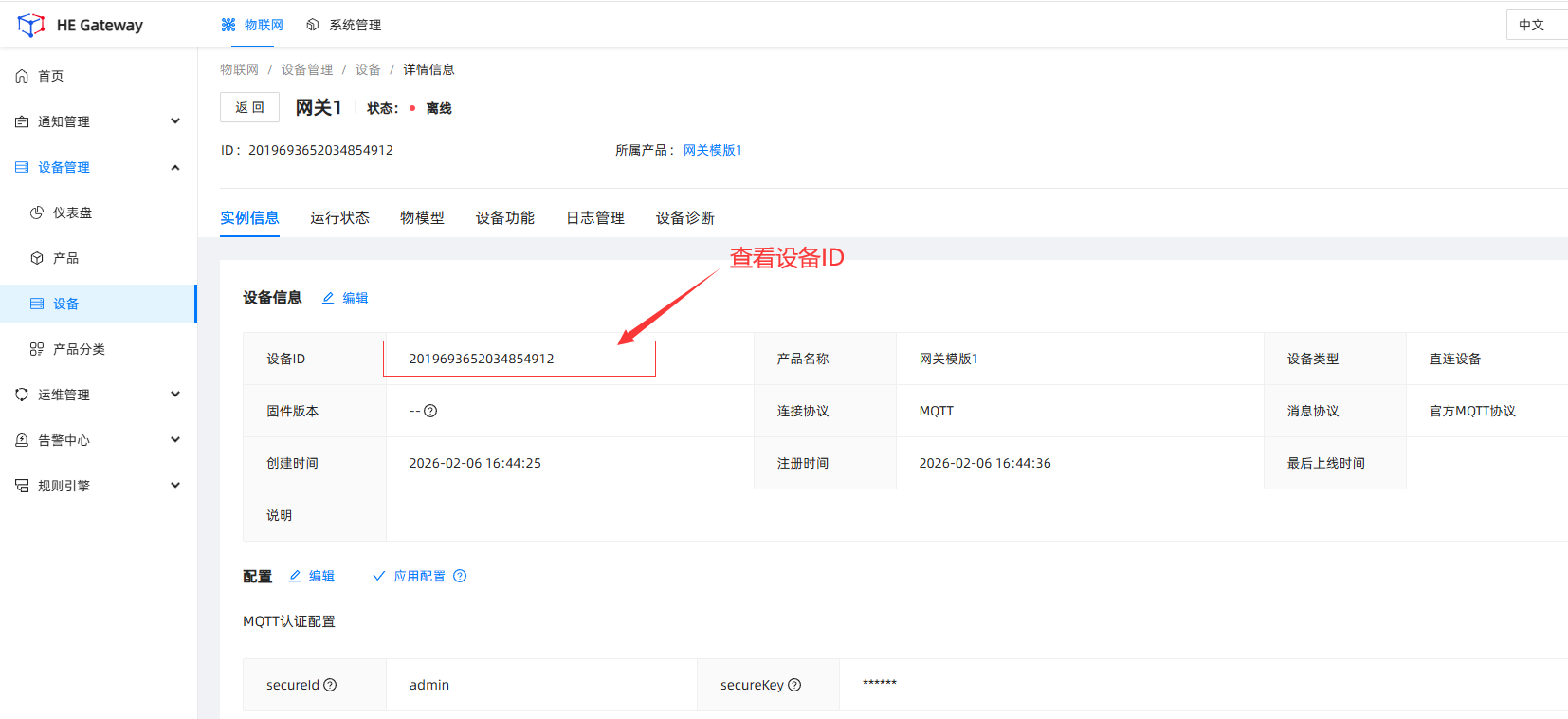Open the 中文 language selector
Screen dimensions: 1568x719
coord(1531,25)
